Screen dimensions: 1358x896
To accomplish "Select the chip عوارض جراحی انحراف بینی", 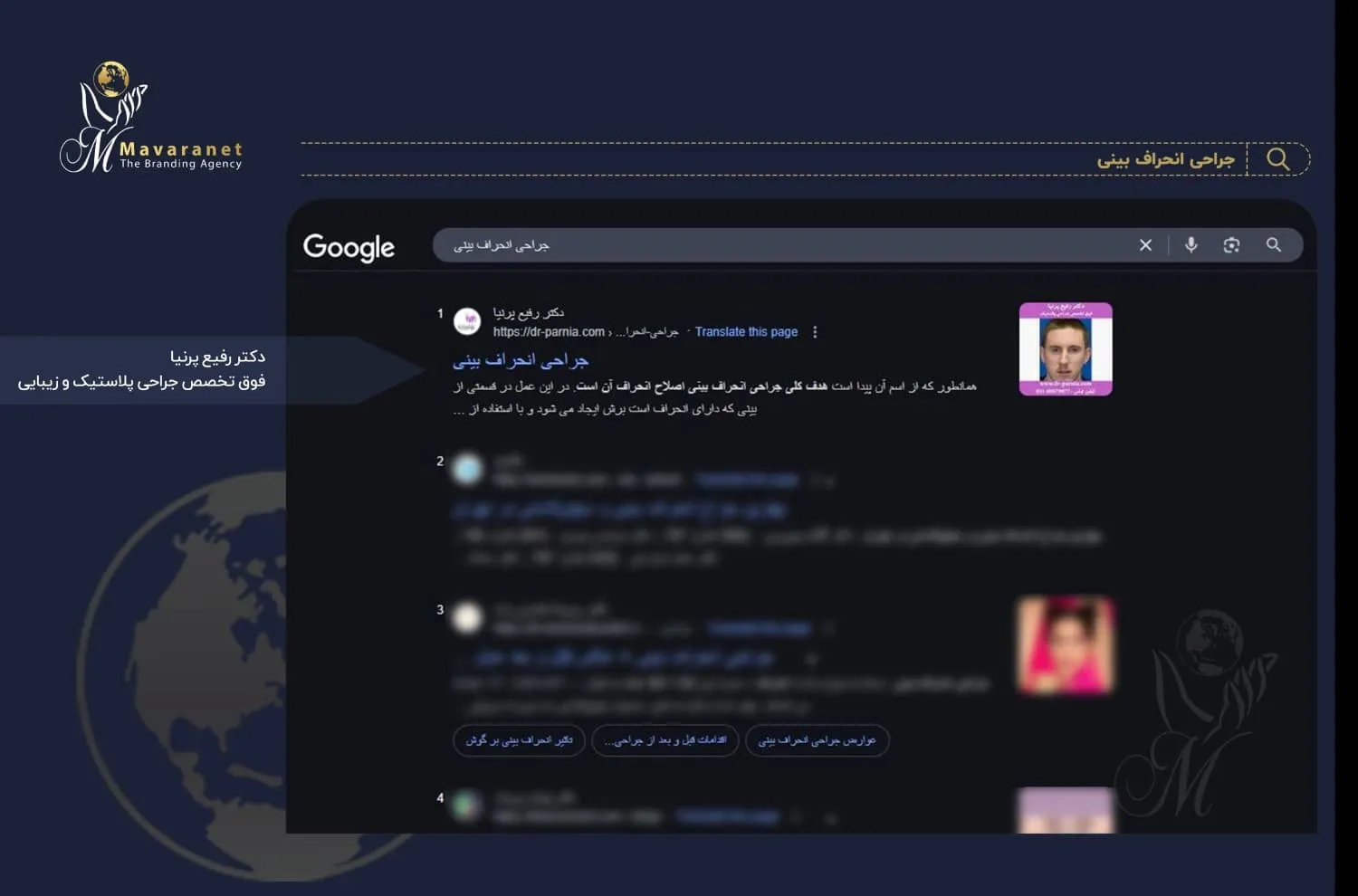I will tap(817, 740).
